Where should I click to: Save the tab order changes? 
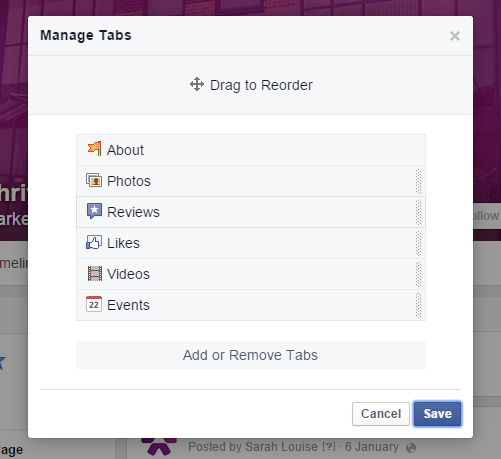(x=437, y=414)
